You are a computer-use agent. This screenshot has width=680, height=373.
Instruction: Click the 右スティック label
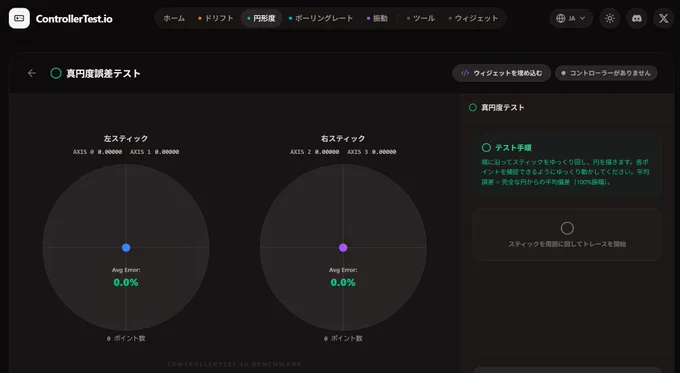point(343,138)
